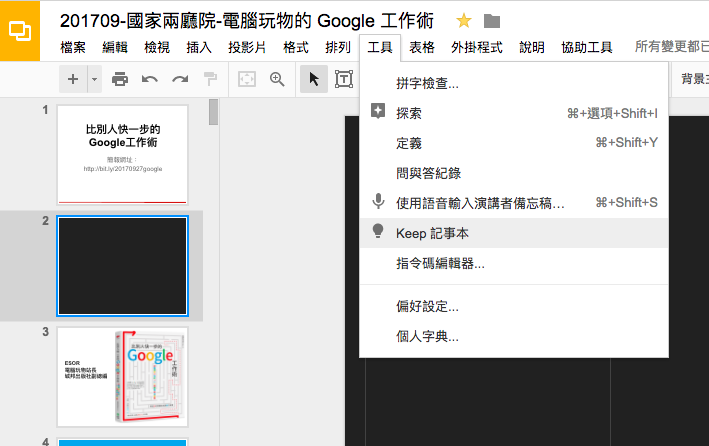
Task: Select the zoom magnifier tool
Action: click(x=277, y=79)
